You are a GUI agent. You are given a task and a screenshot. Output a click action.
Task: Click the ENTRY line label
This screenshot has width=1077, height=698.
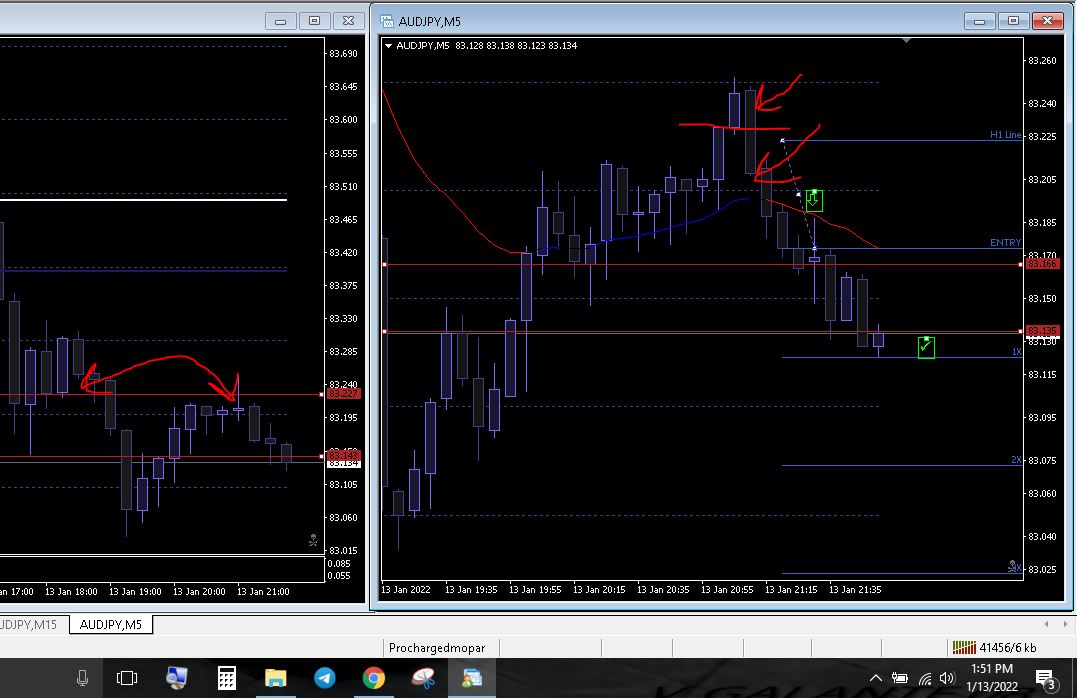click(1005, 243)
